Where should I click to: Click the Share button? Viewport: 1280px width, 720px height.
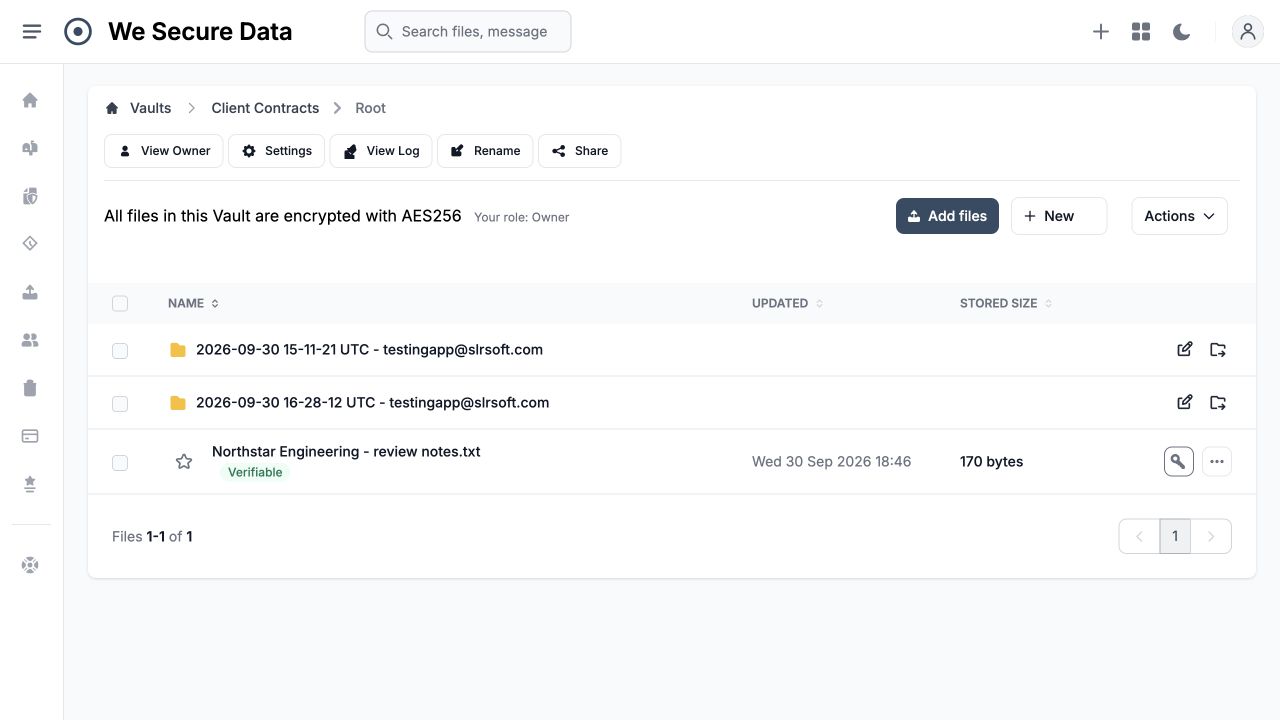(580, 151)
